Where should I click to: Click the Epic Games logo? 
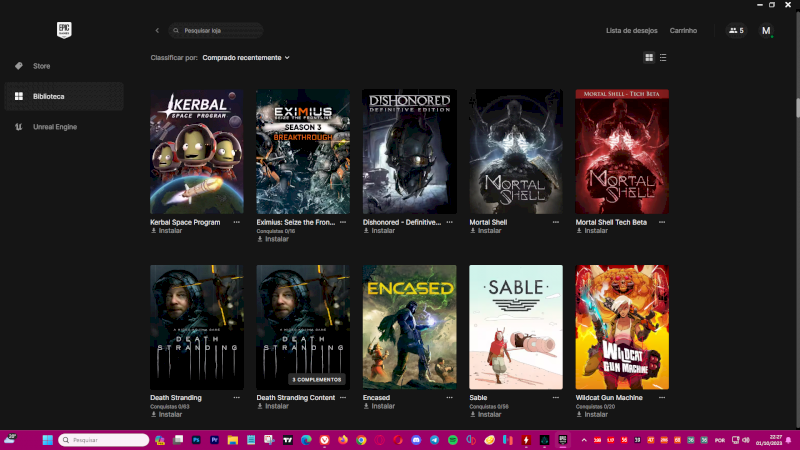point(65,30)
